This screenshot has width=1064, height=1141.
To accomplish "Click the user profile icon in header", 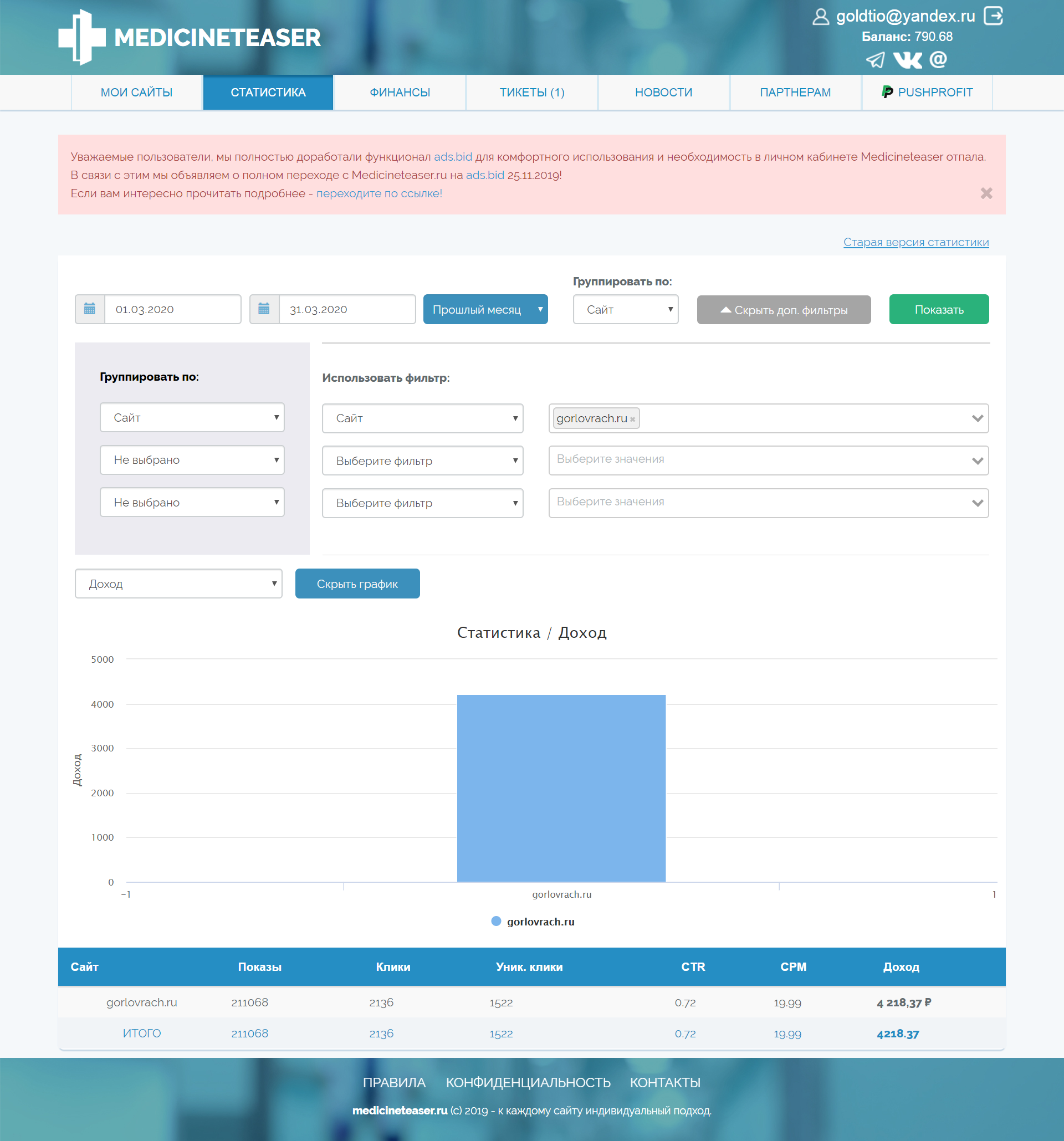I will [821, 17].
